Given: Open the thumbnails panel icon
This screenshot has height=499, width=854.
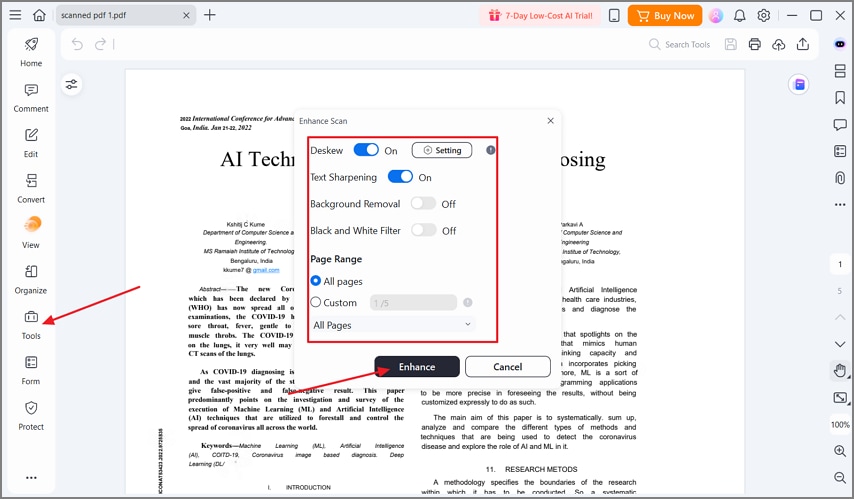Looking at the screenshot, I should [x=840, y=71].
